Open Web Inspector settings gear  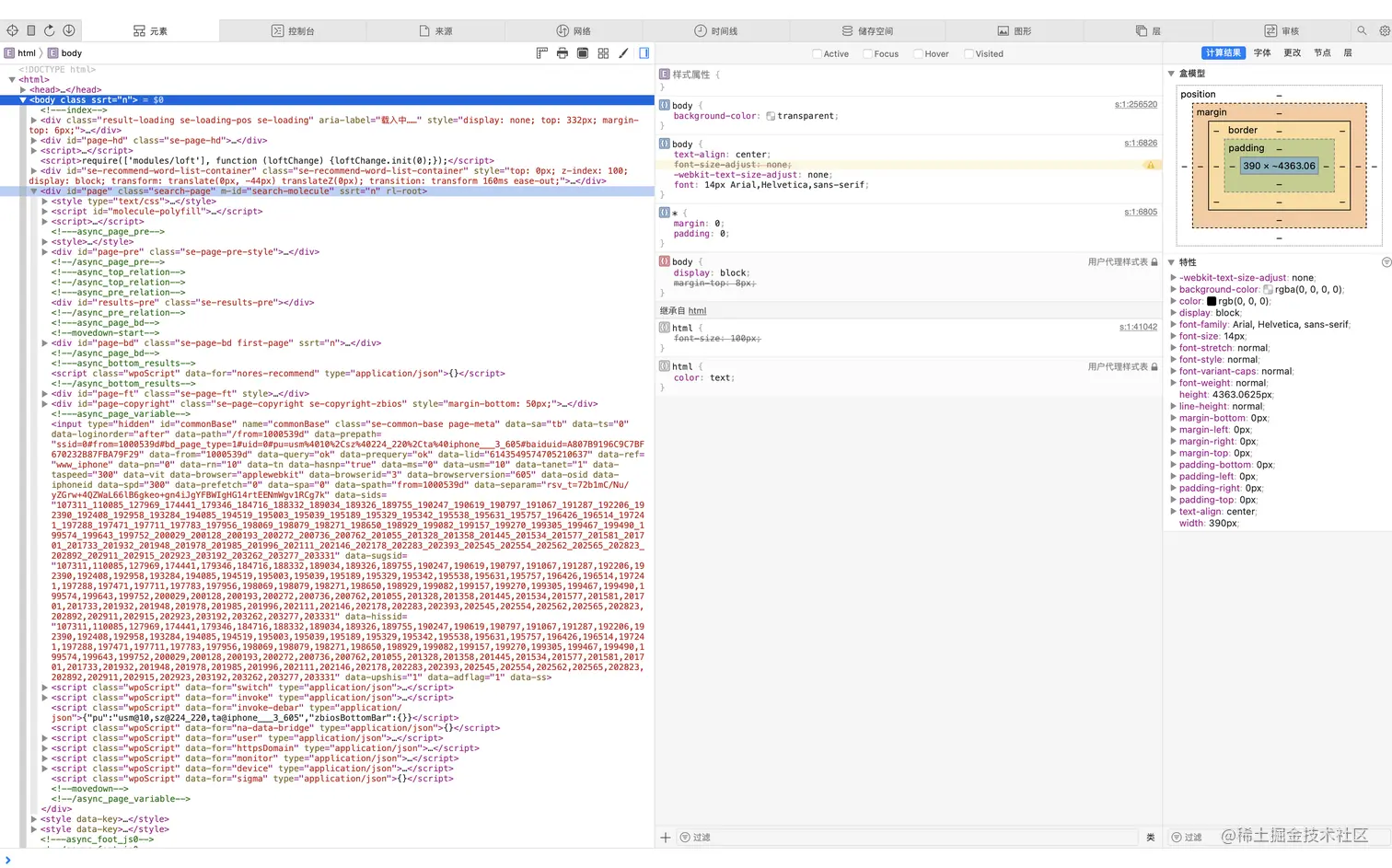click(x=1384, y=30)
